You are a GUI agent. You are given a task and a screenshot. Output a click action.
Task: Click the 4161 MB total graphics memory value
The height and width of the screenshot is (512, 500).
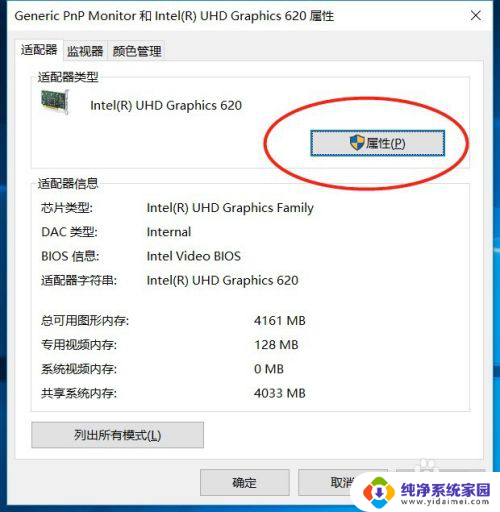tap(280, 321)
